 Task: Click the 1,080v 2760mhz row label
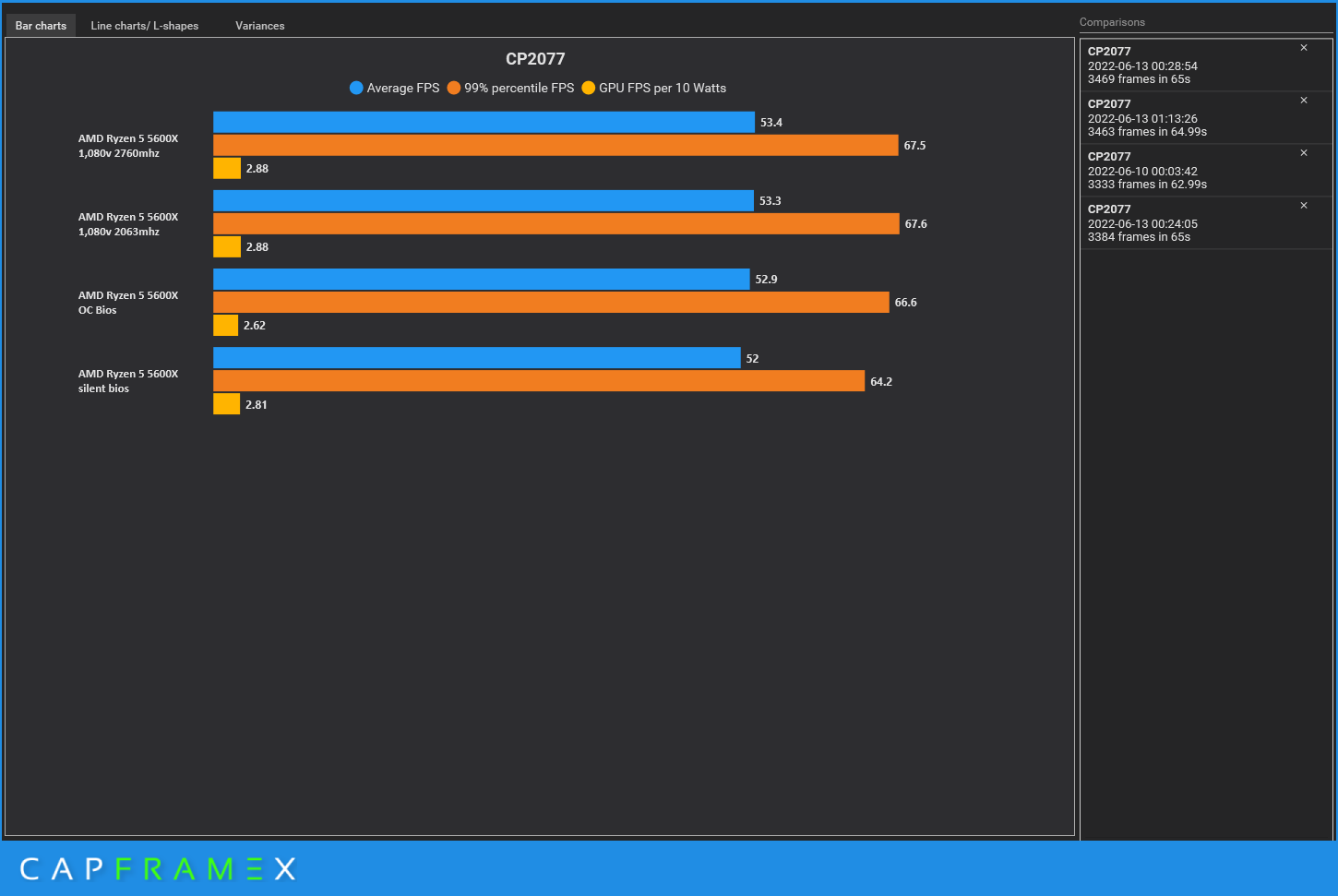[x=128, y=146]
